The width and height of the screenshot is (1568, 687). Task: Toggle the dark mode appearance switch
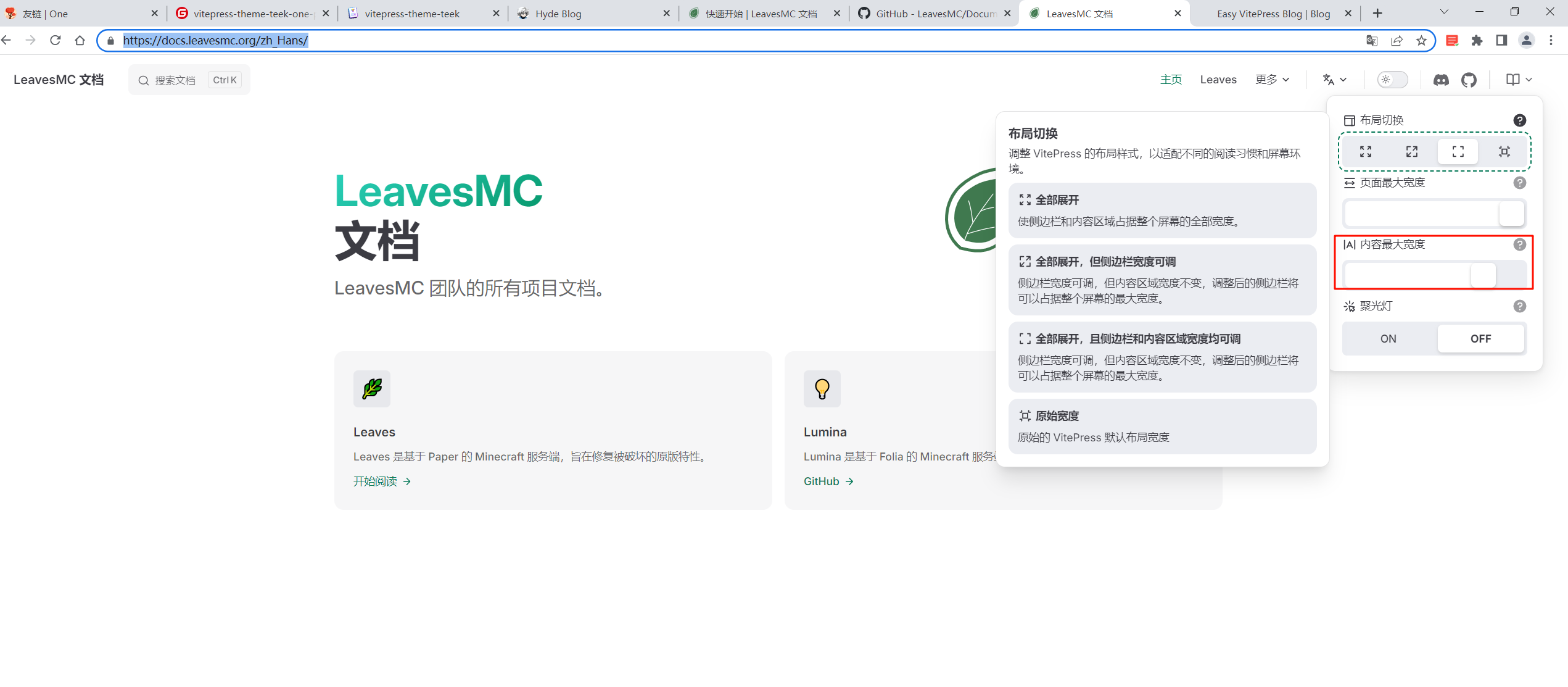coord(1392,80)
